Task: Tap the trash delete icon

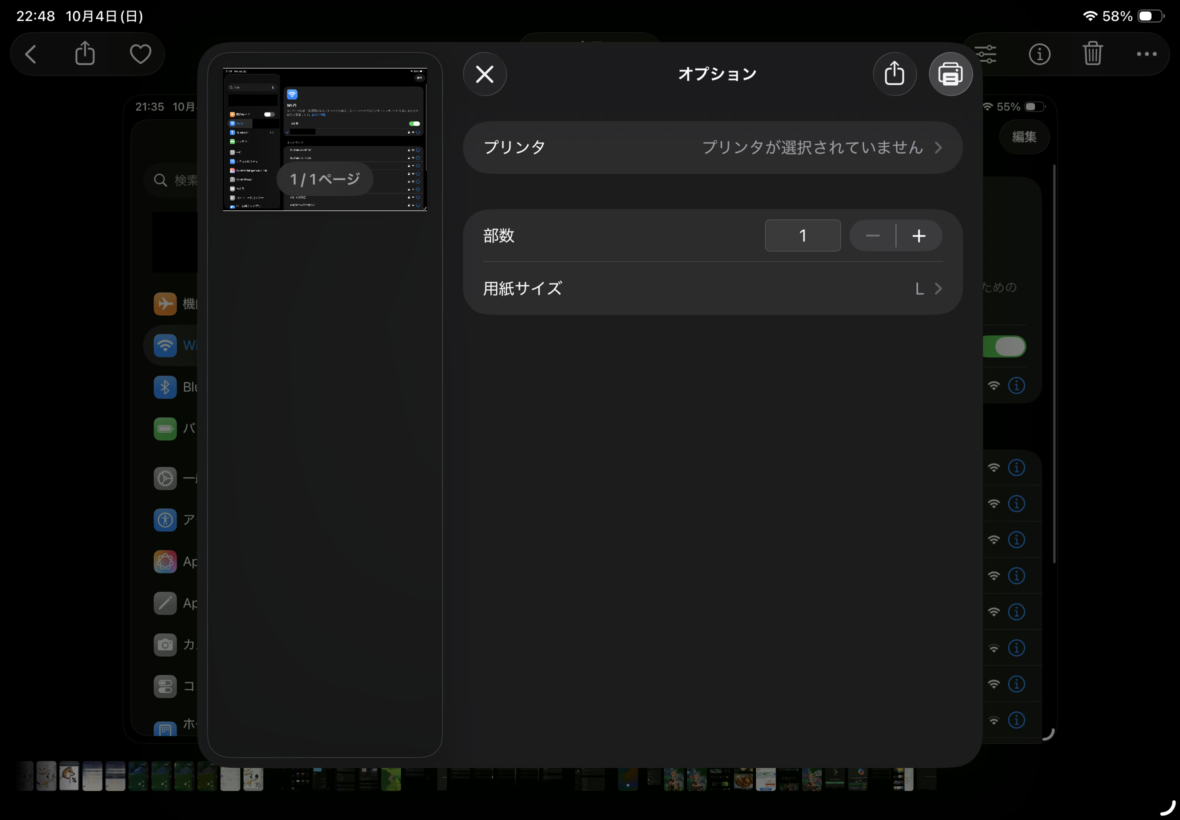Action: tap(1093, 53)
